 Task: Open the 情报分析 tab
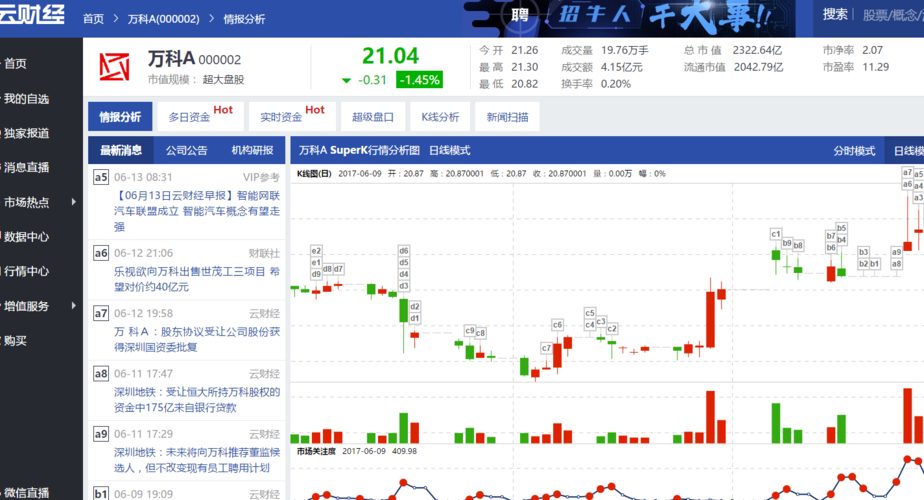pos(120,117)
